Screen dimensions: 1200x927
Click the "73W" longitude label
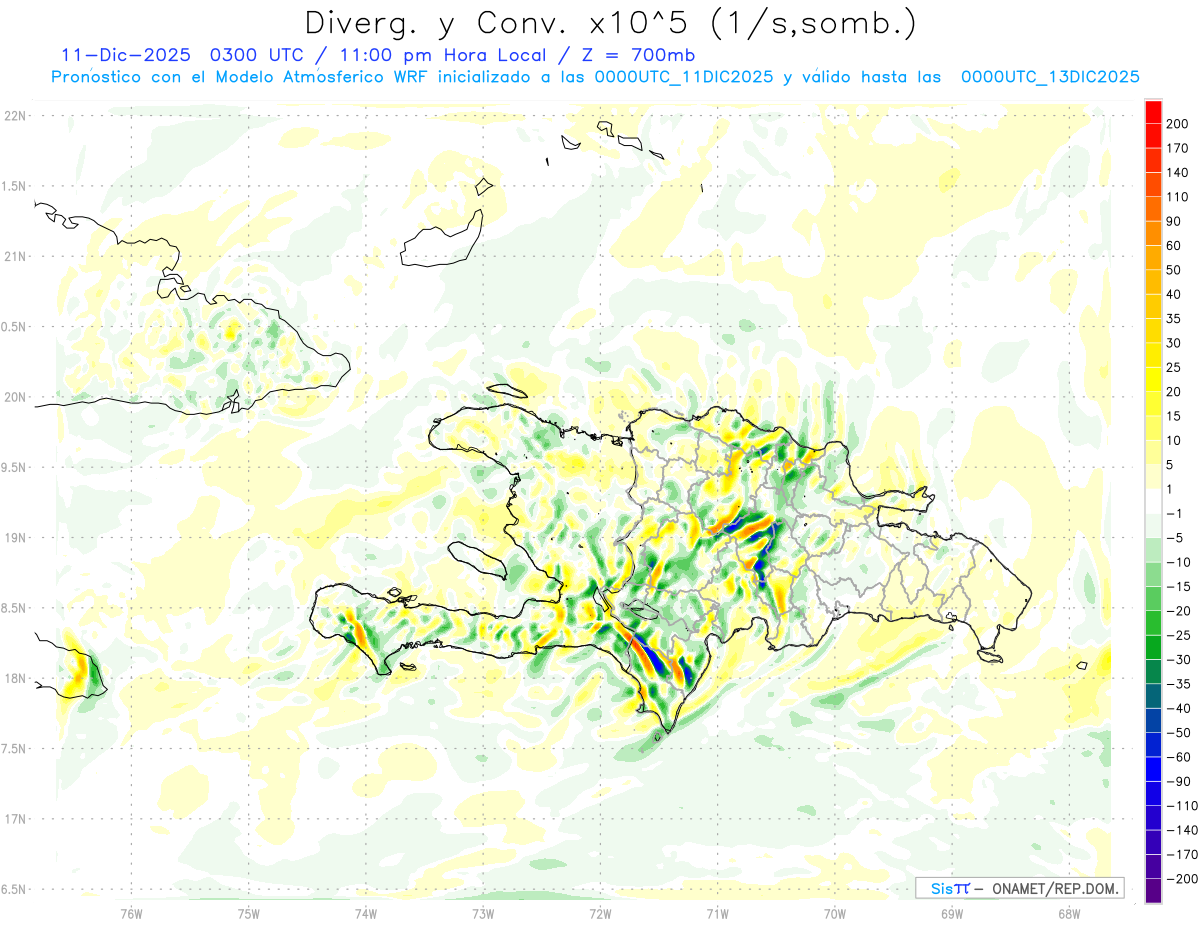483,913
